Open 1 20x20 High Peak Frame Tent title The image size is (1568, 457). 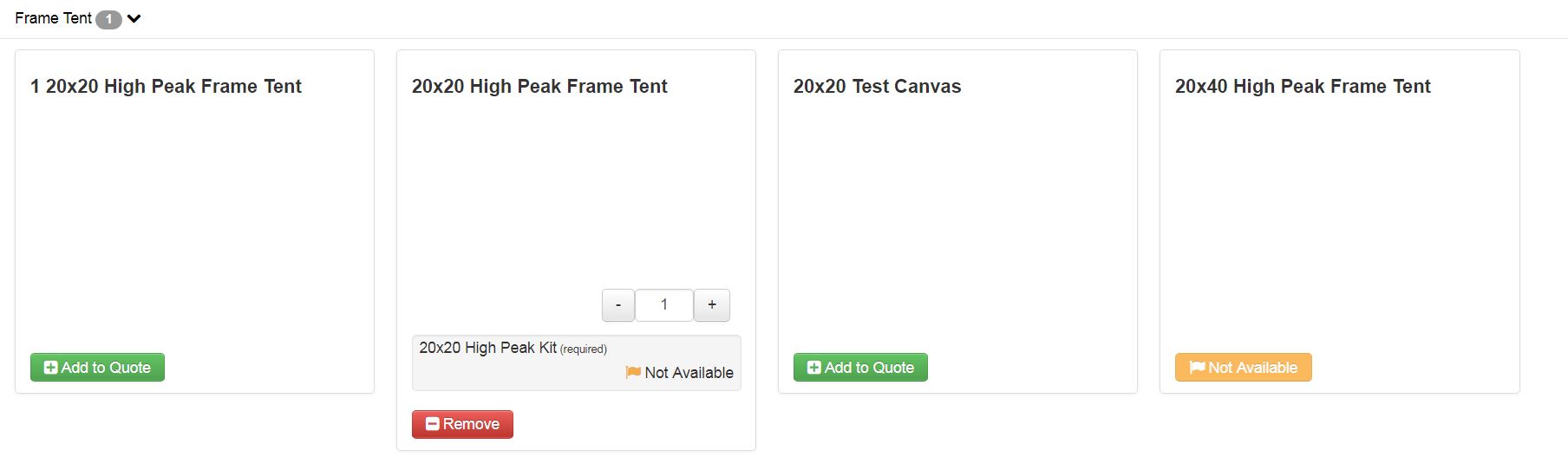pyautogui.click(x=166, y=87)
